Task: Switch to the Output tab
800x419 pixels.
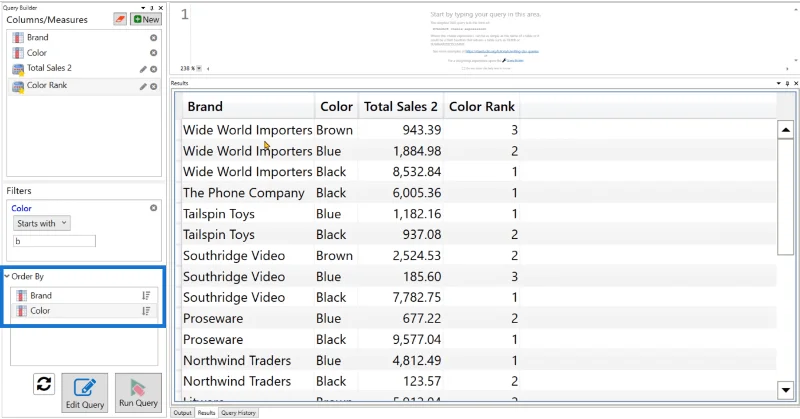Action: [x=182, y=413]
